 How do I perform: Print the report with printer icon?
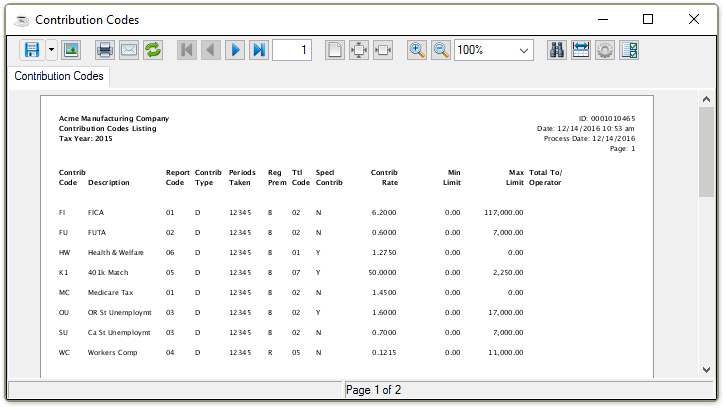[x=104, y=50]
